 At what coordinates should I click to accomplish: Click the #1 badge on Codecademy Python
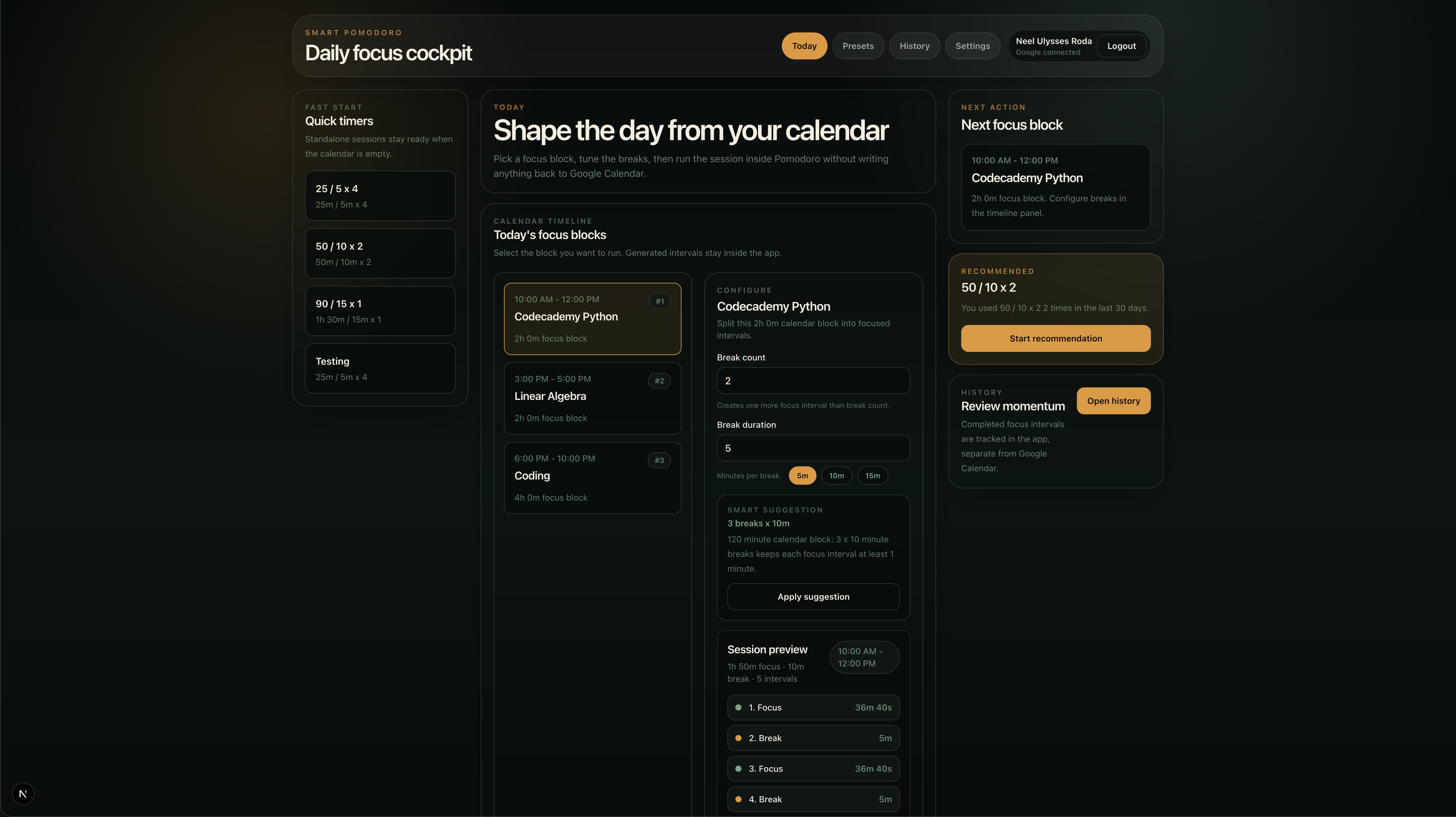(x=660, y=301)
